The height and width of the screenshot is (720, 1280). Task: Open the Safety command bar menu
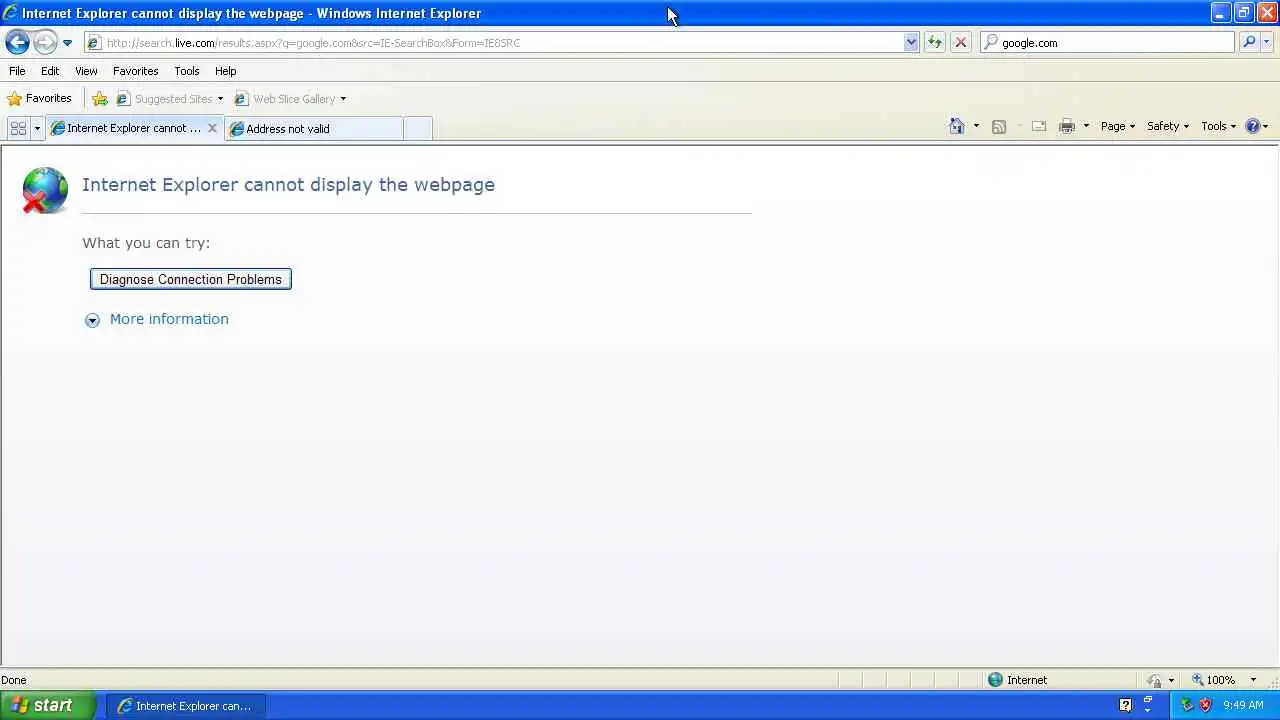tap(1168, 126)
